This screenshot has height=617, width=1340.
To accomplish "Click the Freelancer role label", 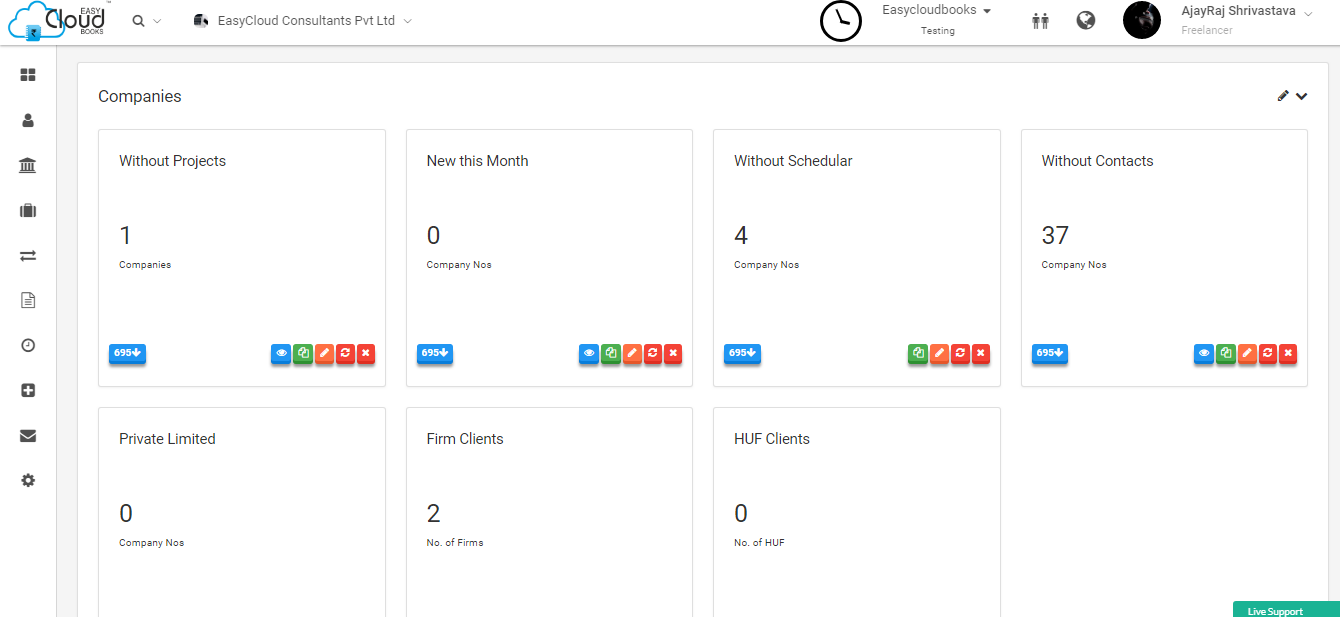I will (x=1207, y=30).
